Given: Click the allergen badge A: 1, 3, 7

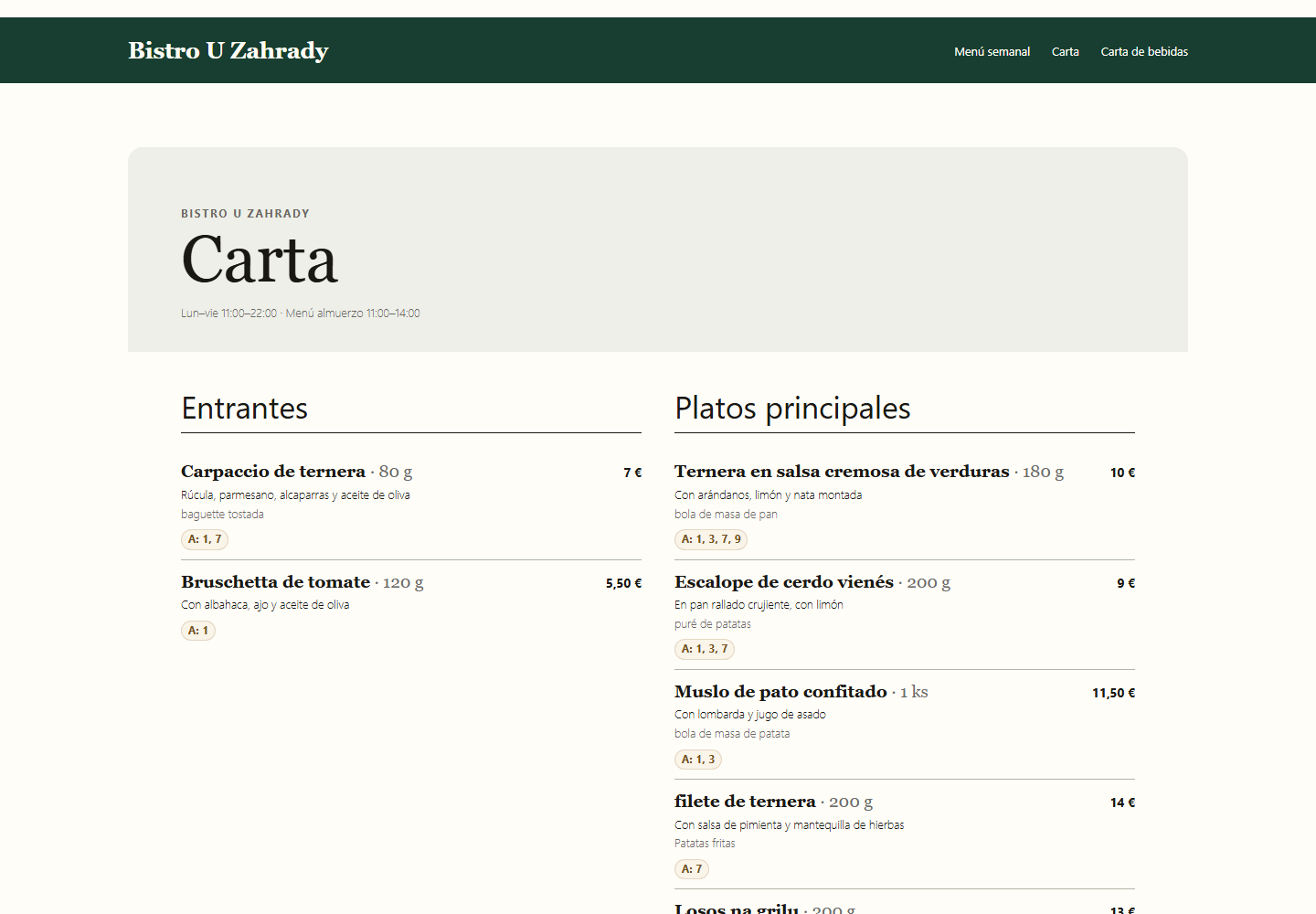Looking at the screenshot, I should [x=705, y=649].
